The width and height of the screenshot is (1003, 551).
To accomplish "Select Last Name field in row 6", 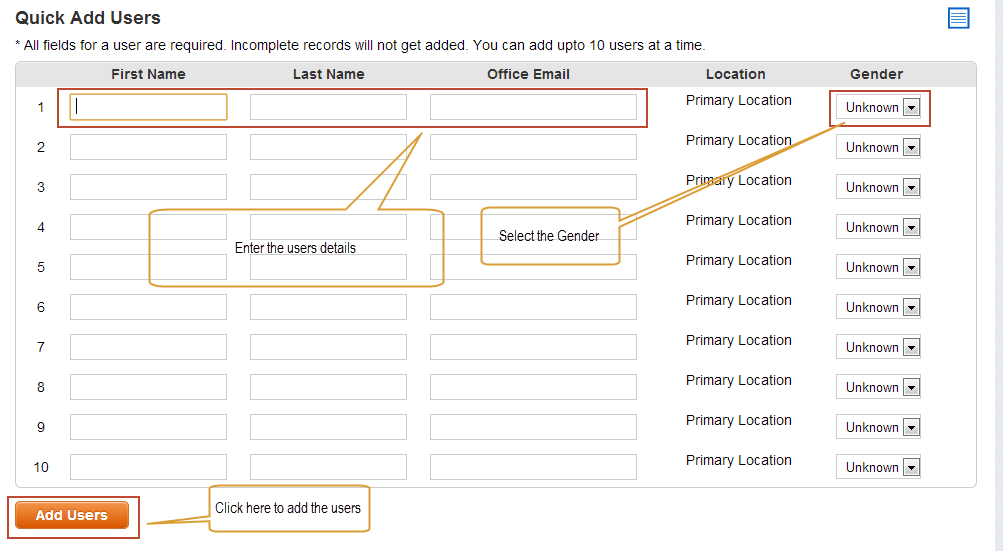I will tap(328, 307).
